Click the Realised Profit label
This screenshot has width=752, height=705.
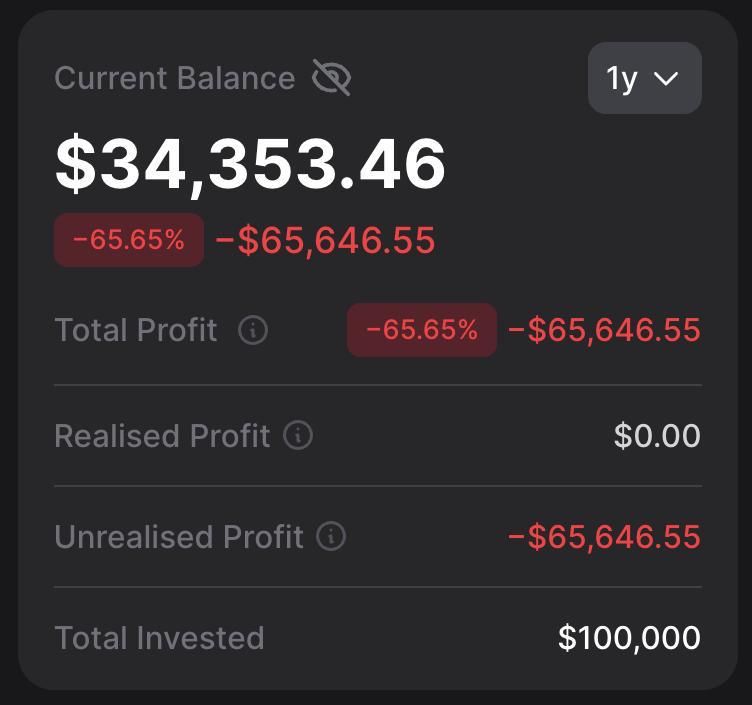tap(162, 435)
